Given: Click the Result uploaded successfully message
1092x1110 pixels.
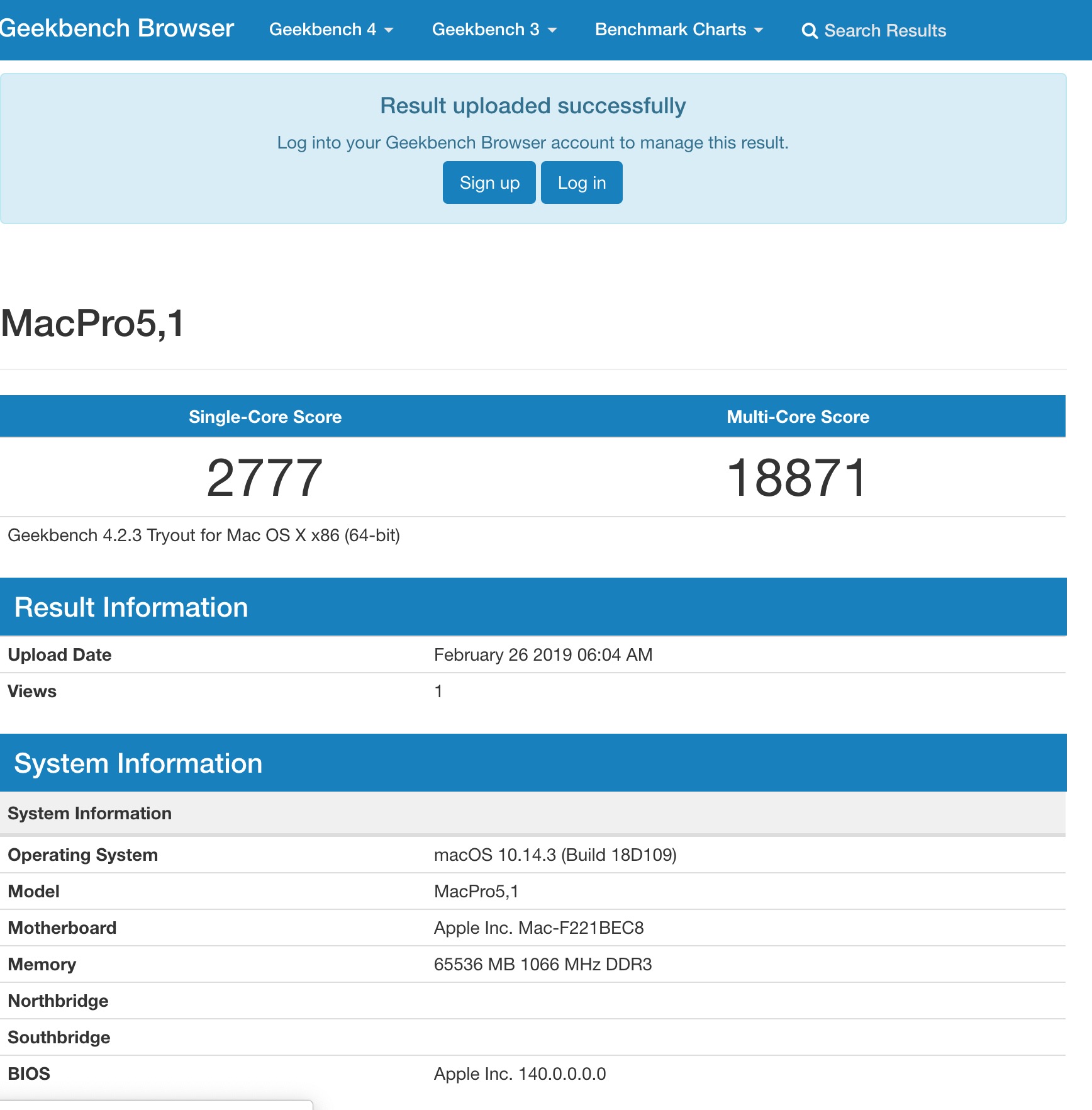Looking at the screenshot, I should point(533,106).
